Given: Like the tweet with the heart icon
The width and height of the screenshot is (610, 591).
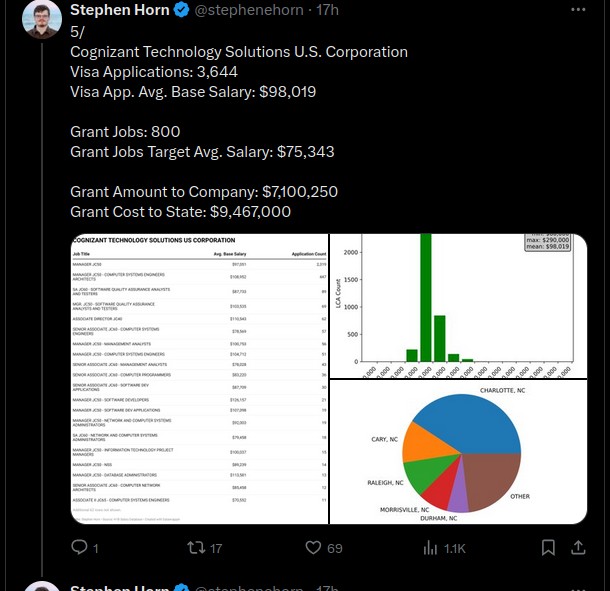Looking at the screenshot, I should coord(313,547).
